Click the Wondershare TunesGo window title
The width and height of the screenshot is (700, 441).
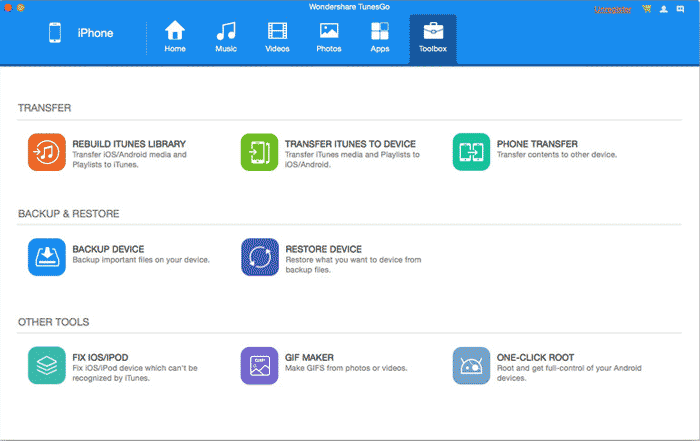click(349, 7)
